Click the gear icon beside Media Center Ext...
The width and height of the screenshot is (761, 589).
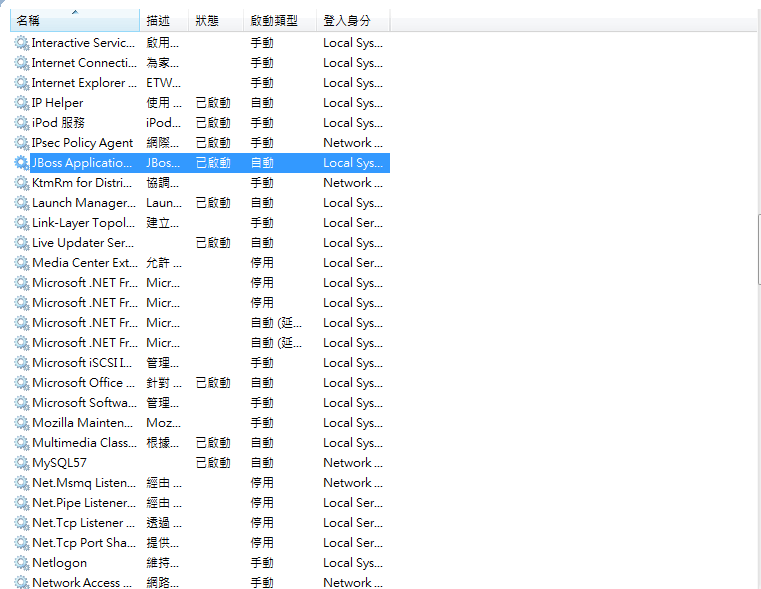pyautogui.click(x=21, y=263)
